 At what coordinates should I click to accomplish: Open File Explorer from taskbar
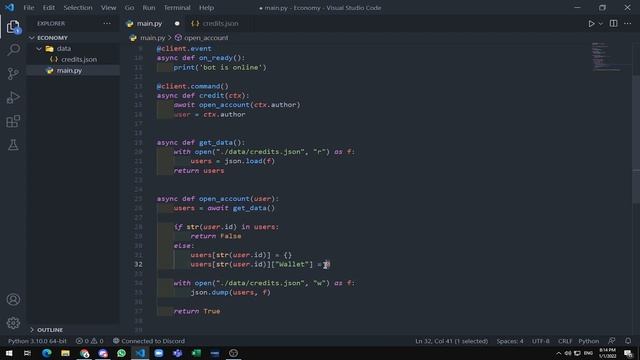pyautogui.click(x=65, y=353)
